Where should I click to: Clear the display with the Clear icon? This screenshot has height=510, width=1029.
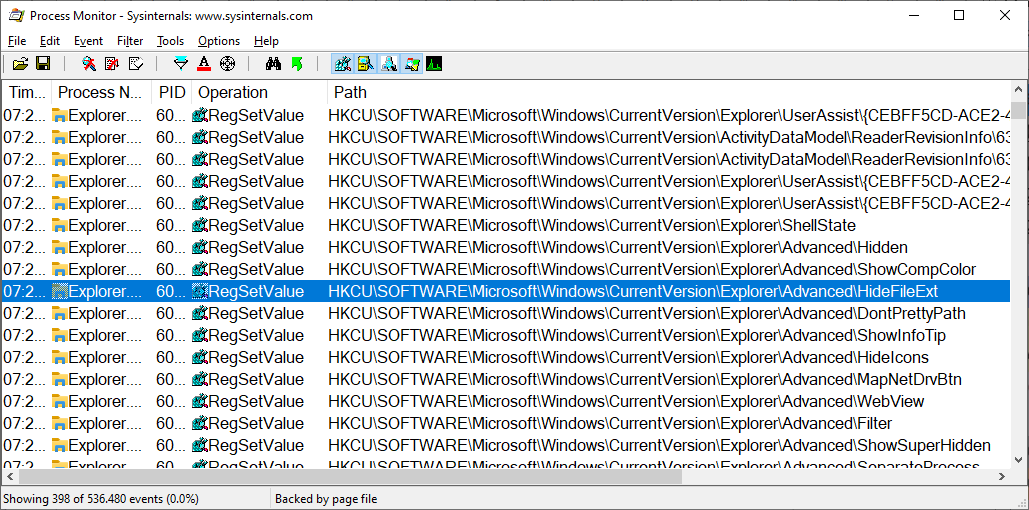click(x=136, y=64)
